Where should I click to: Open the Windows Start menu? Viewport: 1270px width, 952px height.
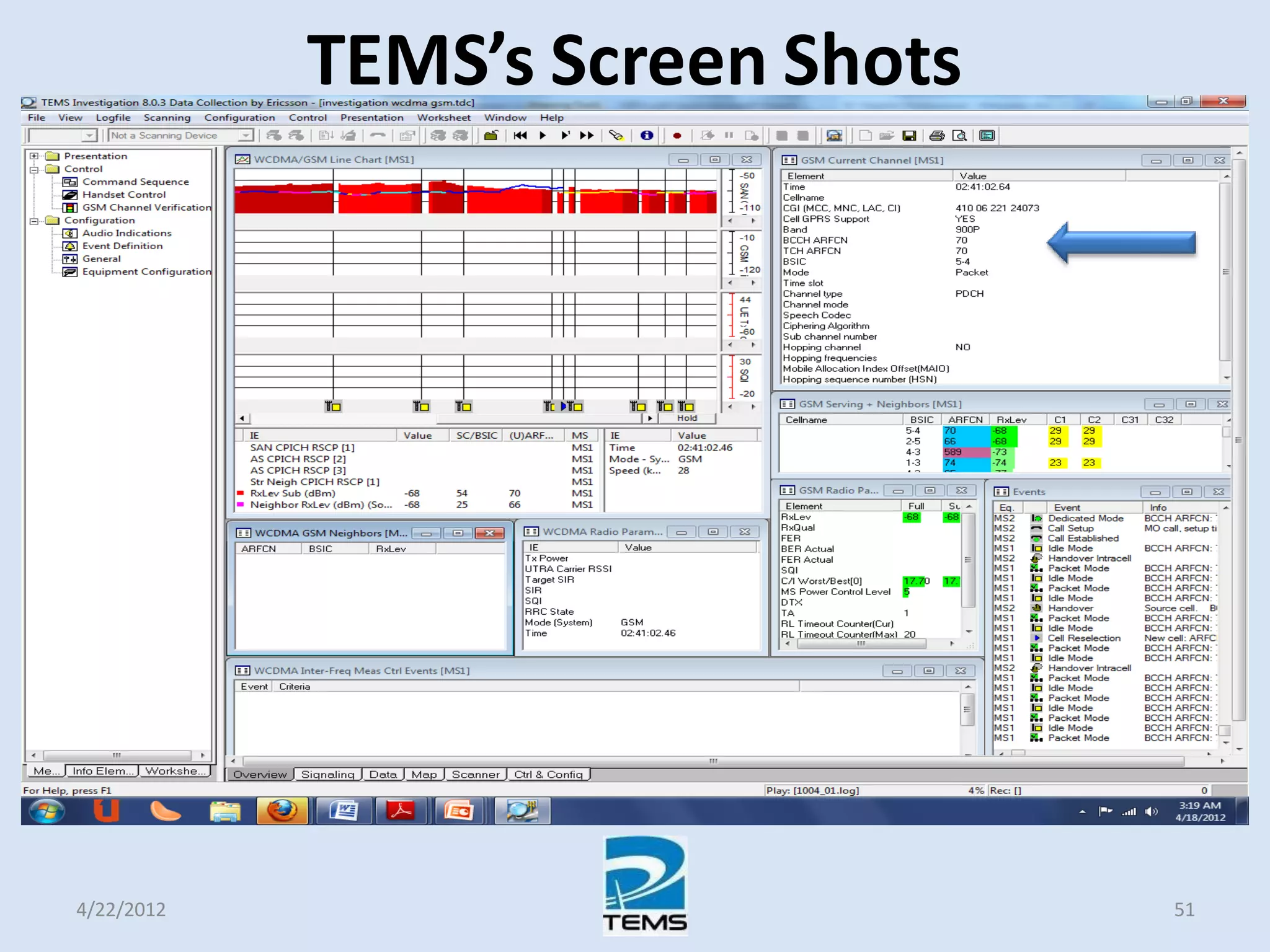[46, 811]
